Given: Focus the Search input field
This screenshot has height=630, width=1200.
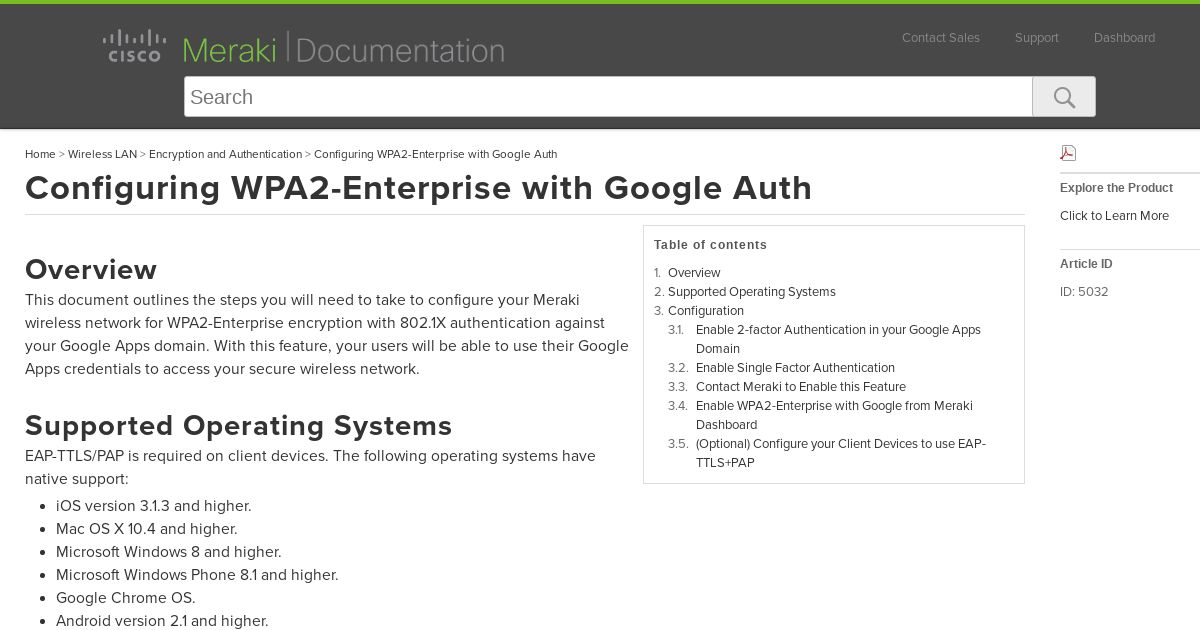Looking at the screenshot, I should [608, 97].
